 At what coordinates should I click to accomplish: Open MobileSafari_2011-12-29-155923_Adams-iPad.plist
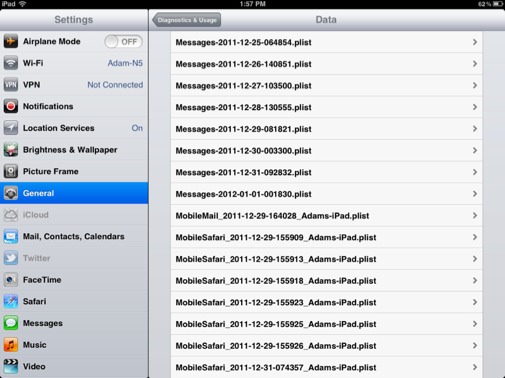[326, 302]
